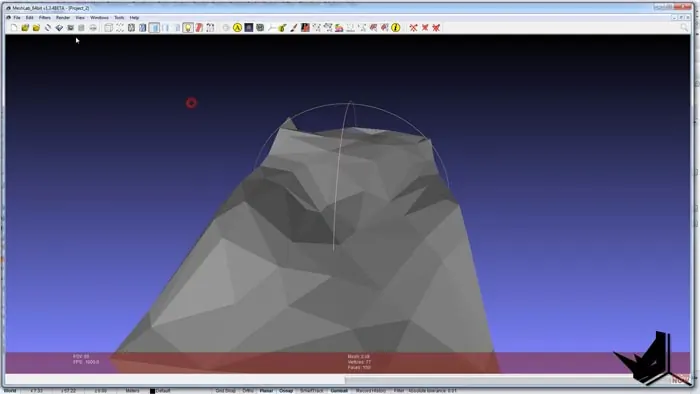
Task: Select the Measuring tool icon
Action: pyautogui.click(x=271, y=28)
